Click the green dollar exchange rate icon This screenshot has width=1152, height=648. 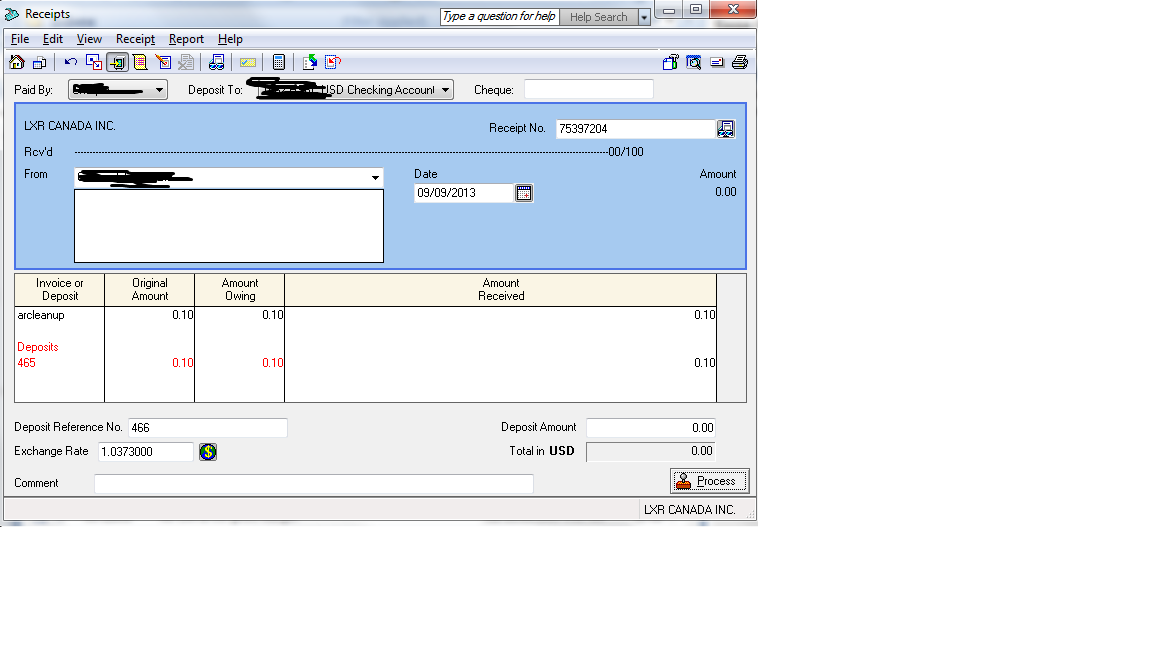(208, 452)
